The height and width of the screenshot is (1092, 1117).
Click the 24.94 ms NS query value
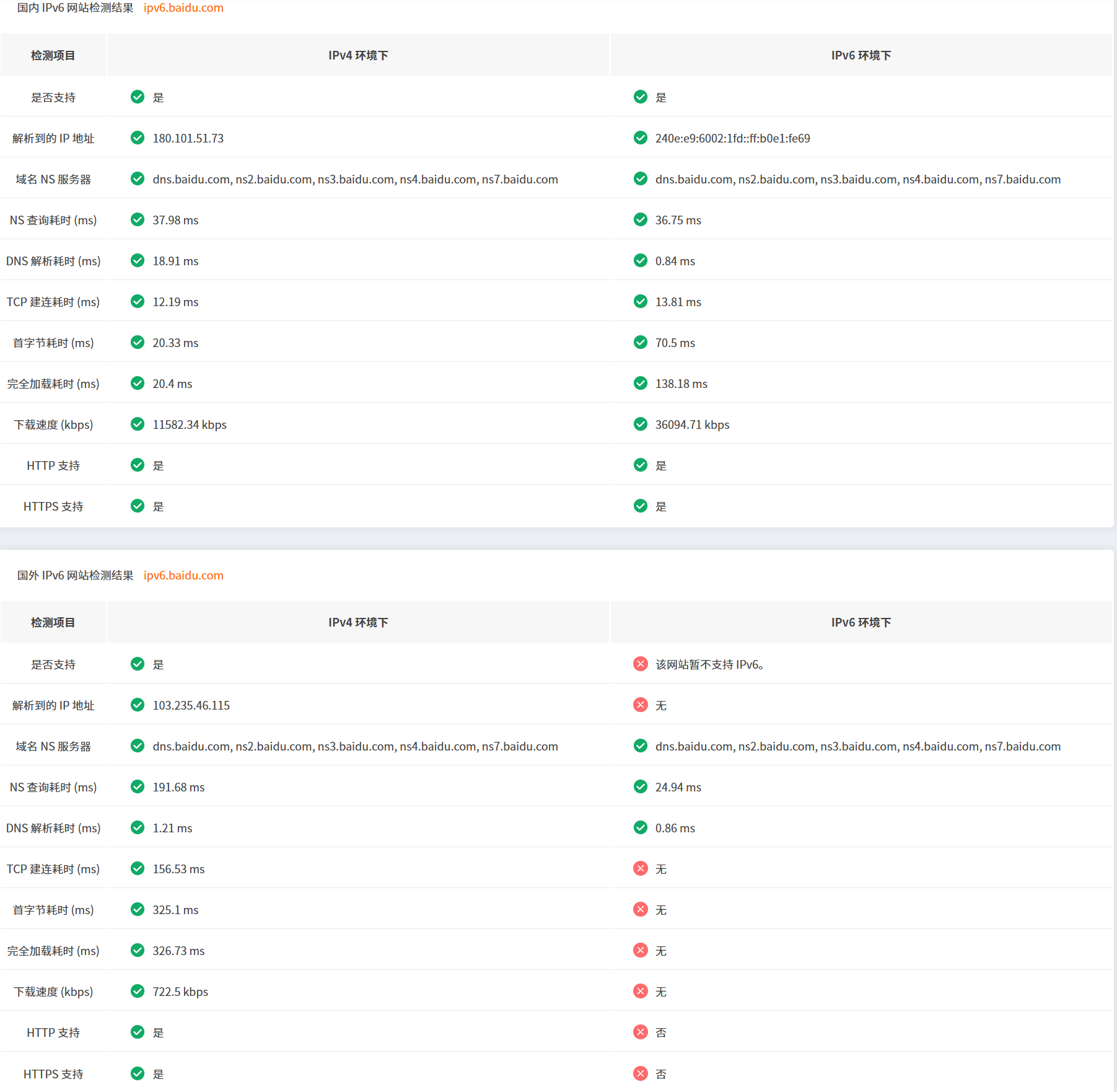point(678,787)
